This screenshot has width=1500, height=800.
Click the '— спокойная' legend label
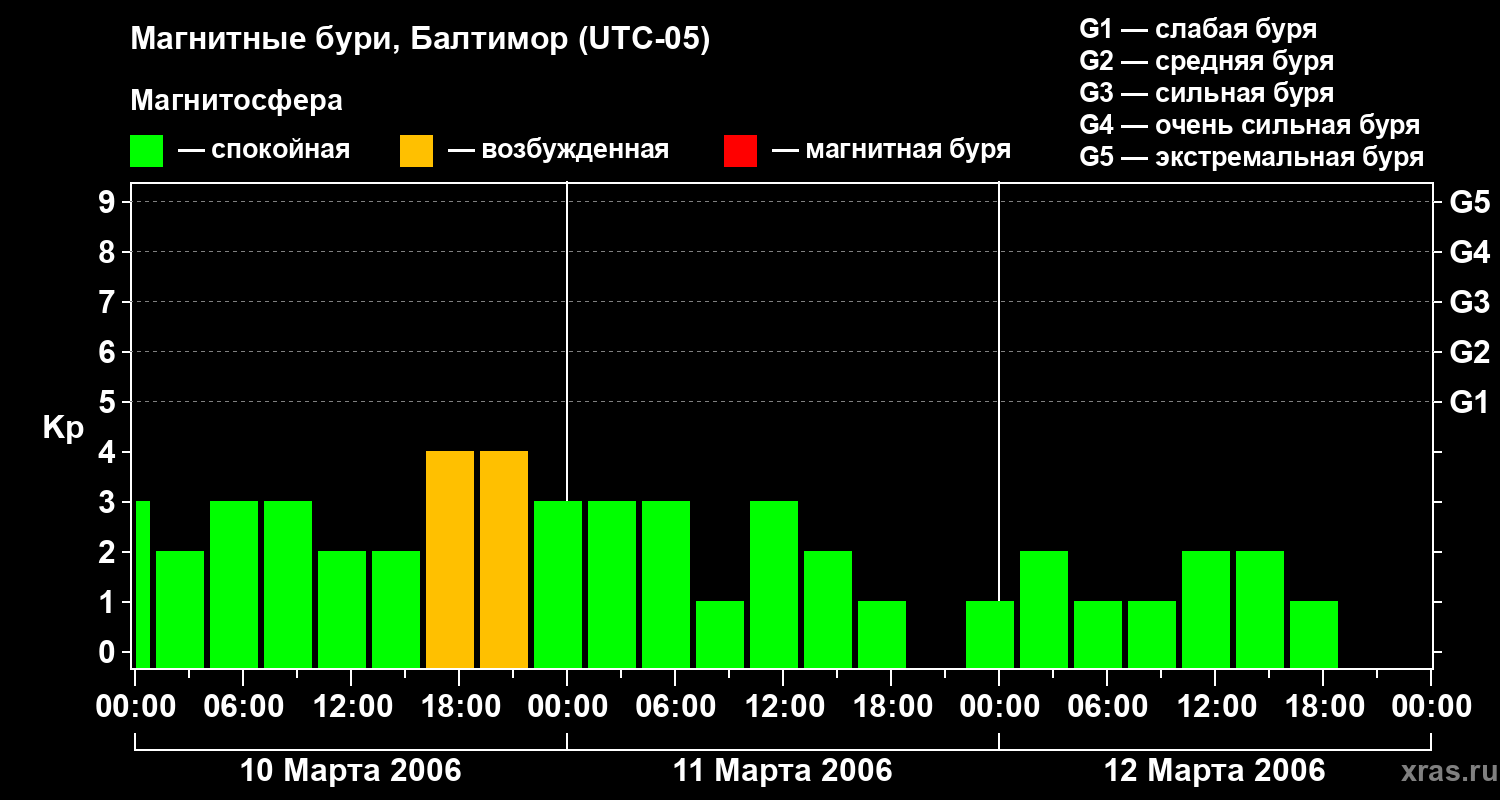[x=264, y=150]
